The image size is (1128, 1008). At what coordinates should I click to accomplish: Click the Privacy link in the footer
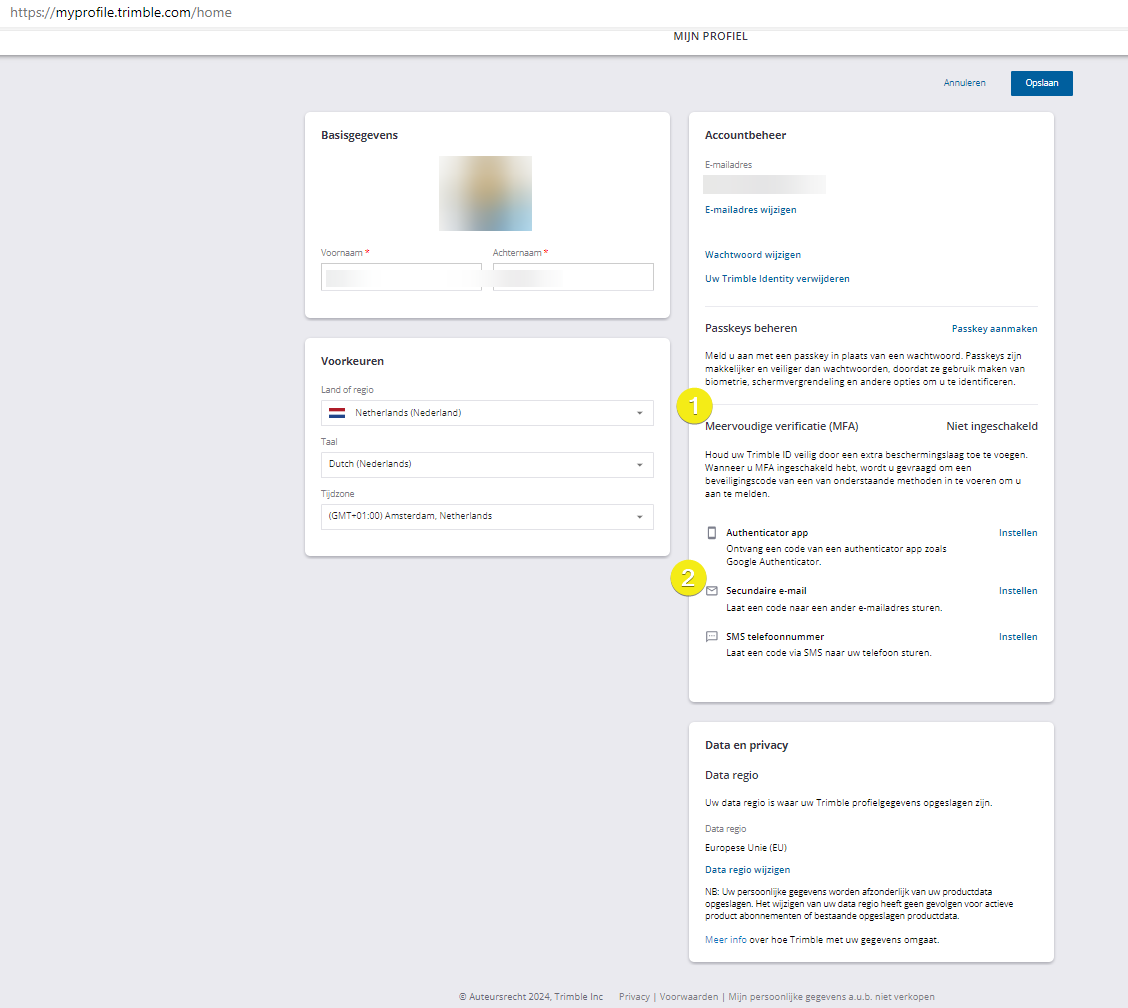pos(634,996)
